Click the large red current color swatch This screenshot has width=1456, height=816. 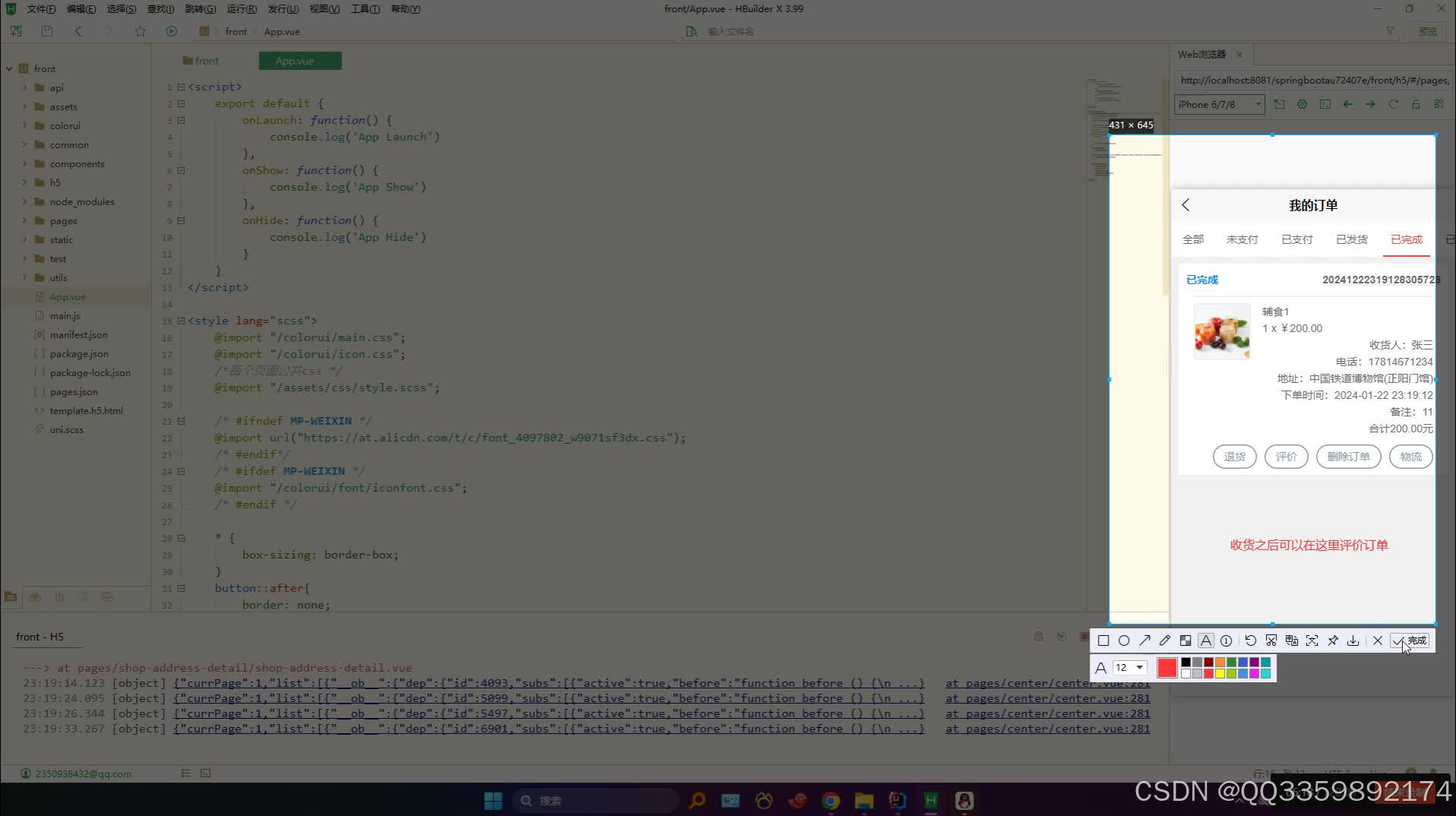click(x=1166, y=668)
